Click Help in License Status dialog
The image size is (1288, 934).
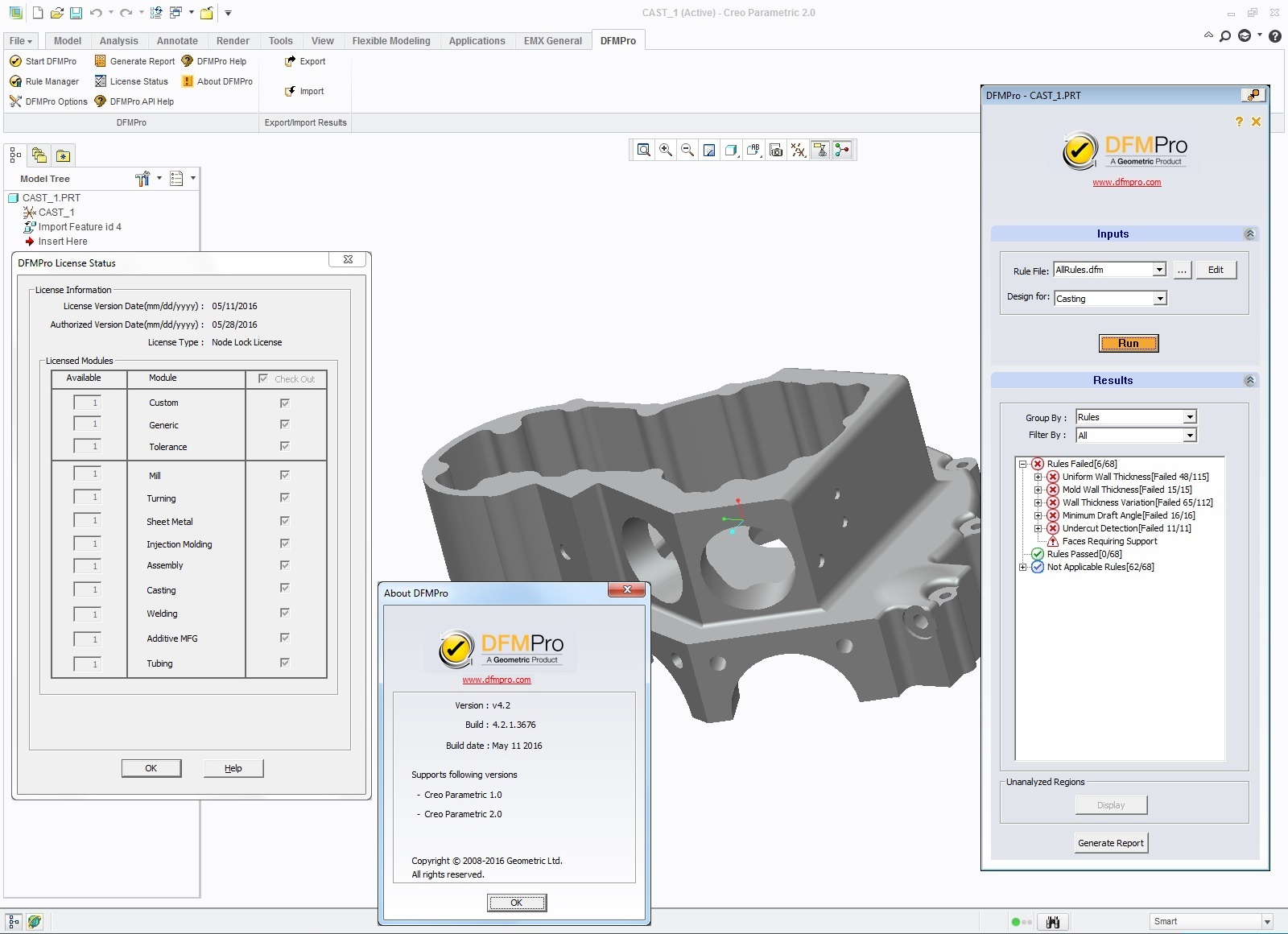coord(233,768)
